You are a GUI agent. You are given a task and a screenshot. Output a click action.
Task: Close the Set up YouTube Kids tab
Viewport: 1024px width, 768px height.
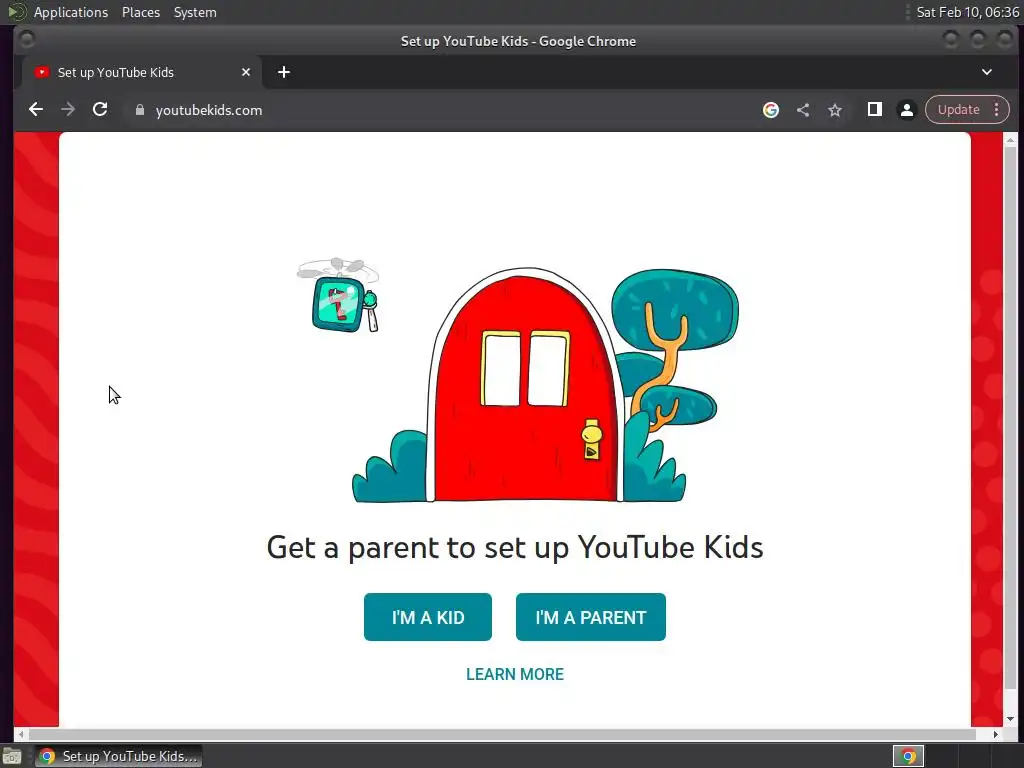pos(246,72)
